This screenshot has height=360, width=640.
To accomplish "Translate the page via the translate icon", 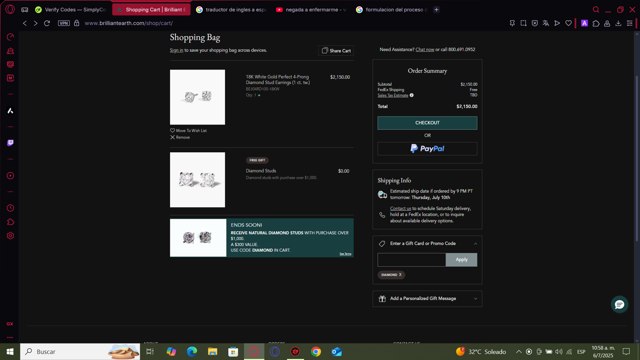I will click(x=546, y=23).
